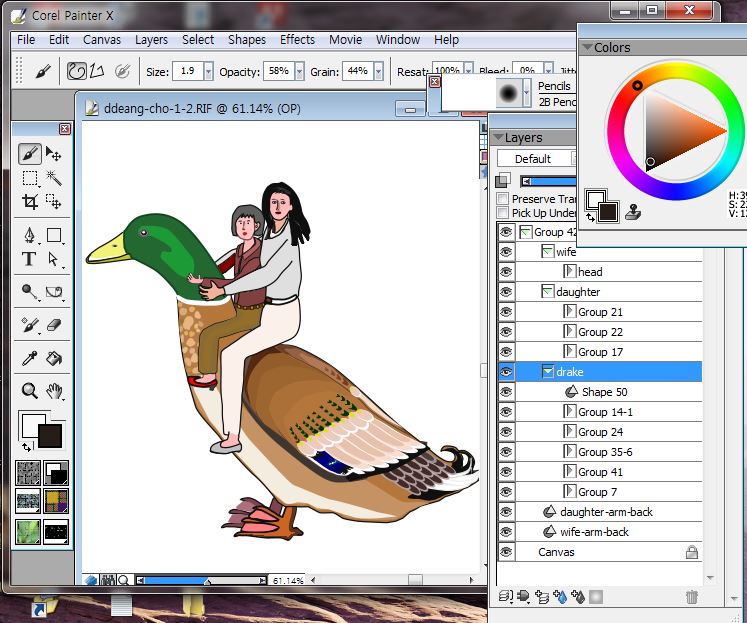This screenshot has height=623, width=747.
Task: Select the Brush tool in the toolbox
Action: [30, 154]
